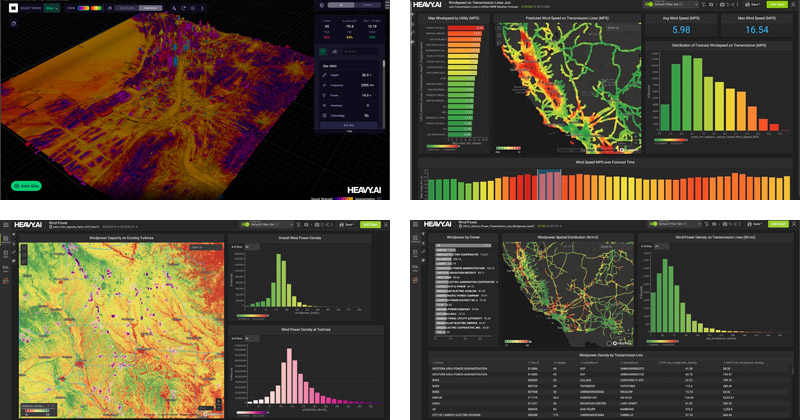Click the green Add Site button
This screenshot has height=420, width=800.
click(26, 186)
